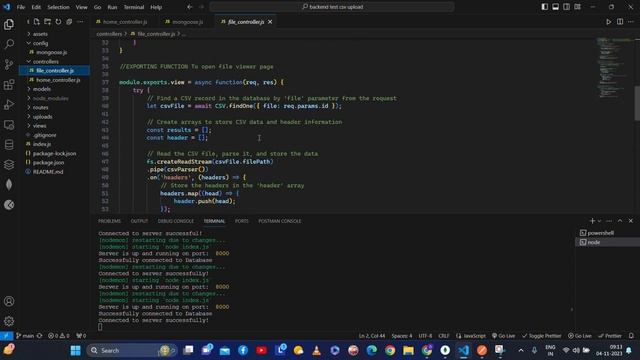
Task: Click the main branch status item
Action: click(x=25, y=336)
